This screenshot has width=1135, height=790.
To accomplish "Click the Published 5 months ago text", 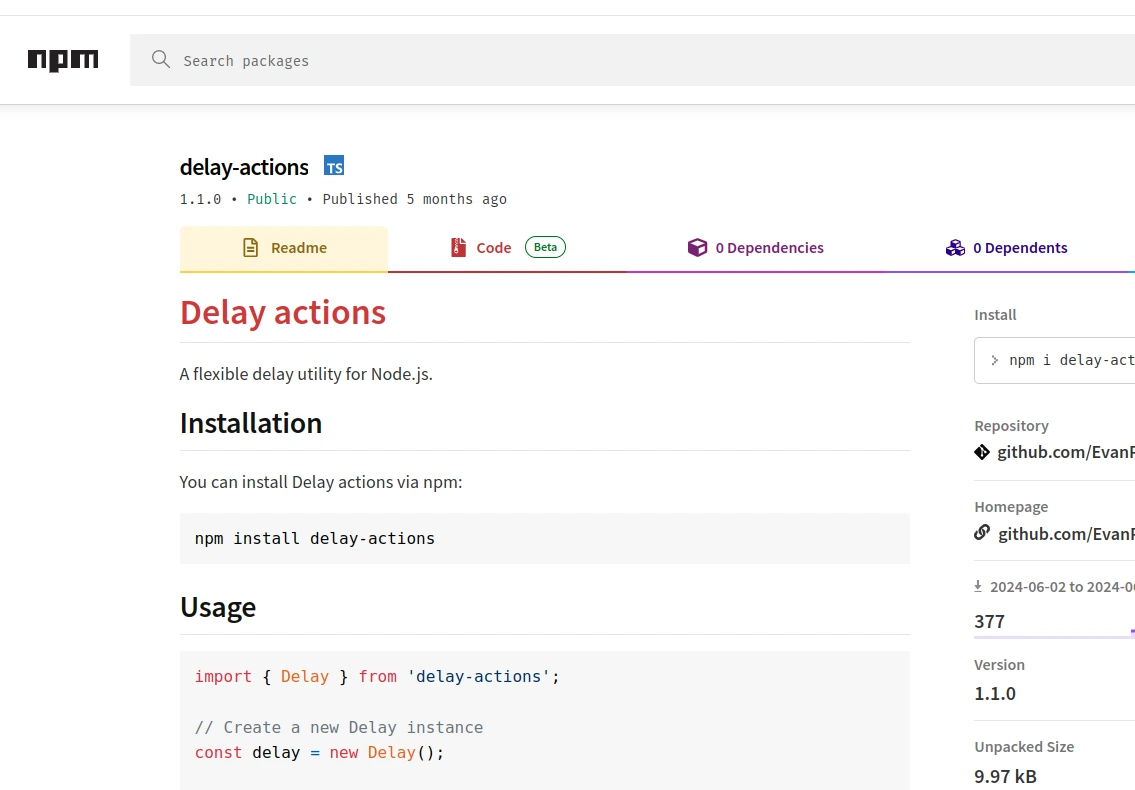I will coord(414,199).
